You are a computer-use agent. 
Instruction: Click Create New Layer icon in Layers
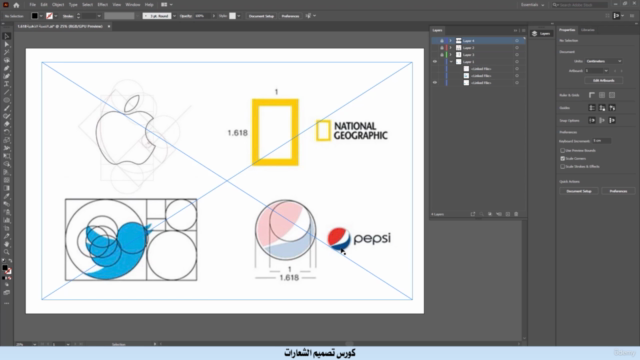(507, 214)
